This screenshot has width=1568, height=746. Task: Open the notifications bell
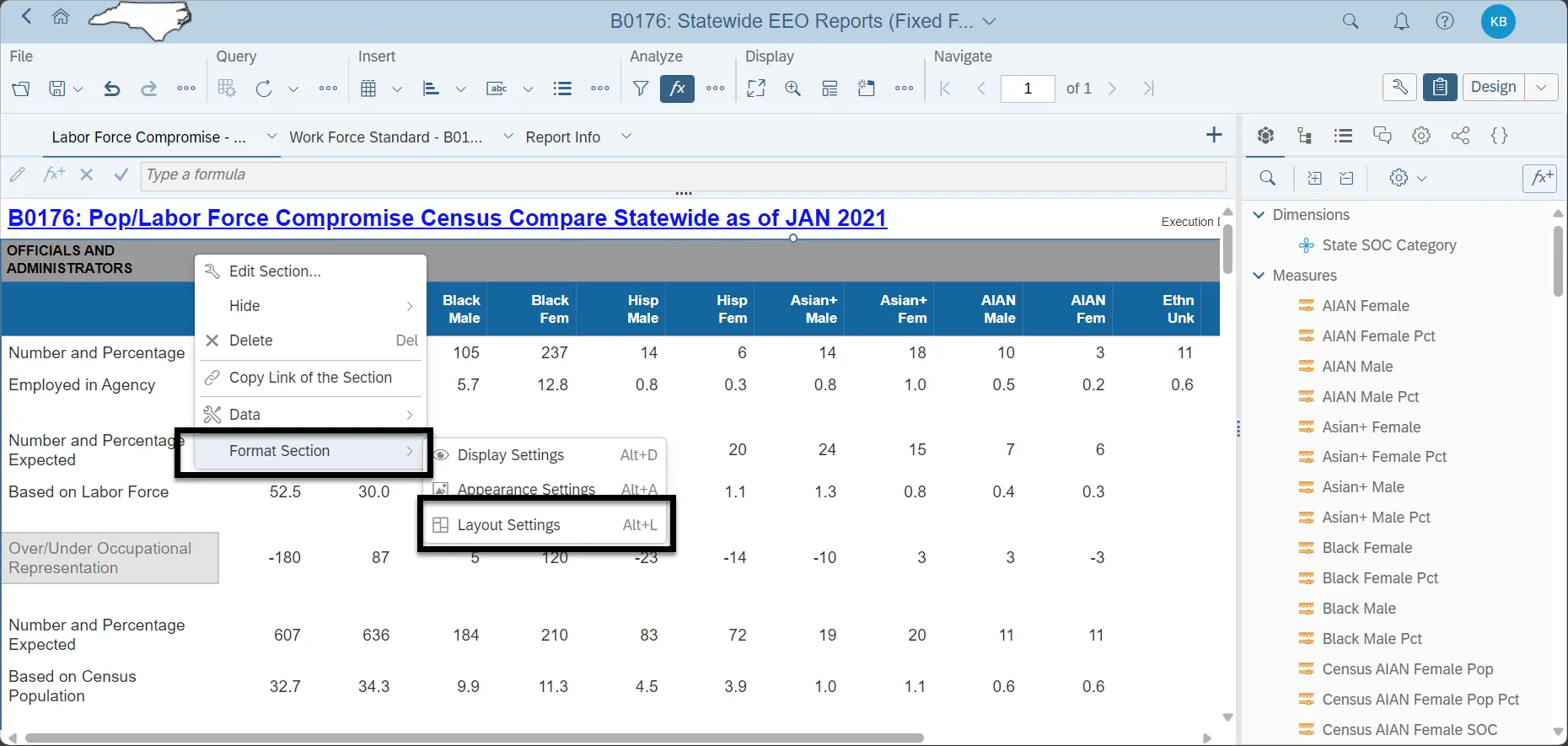[1401, 22]
